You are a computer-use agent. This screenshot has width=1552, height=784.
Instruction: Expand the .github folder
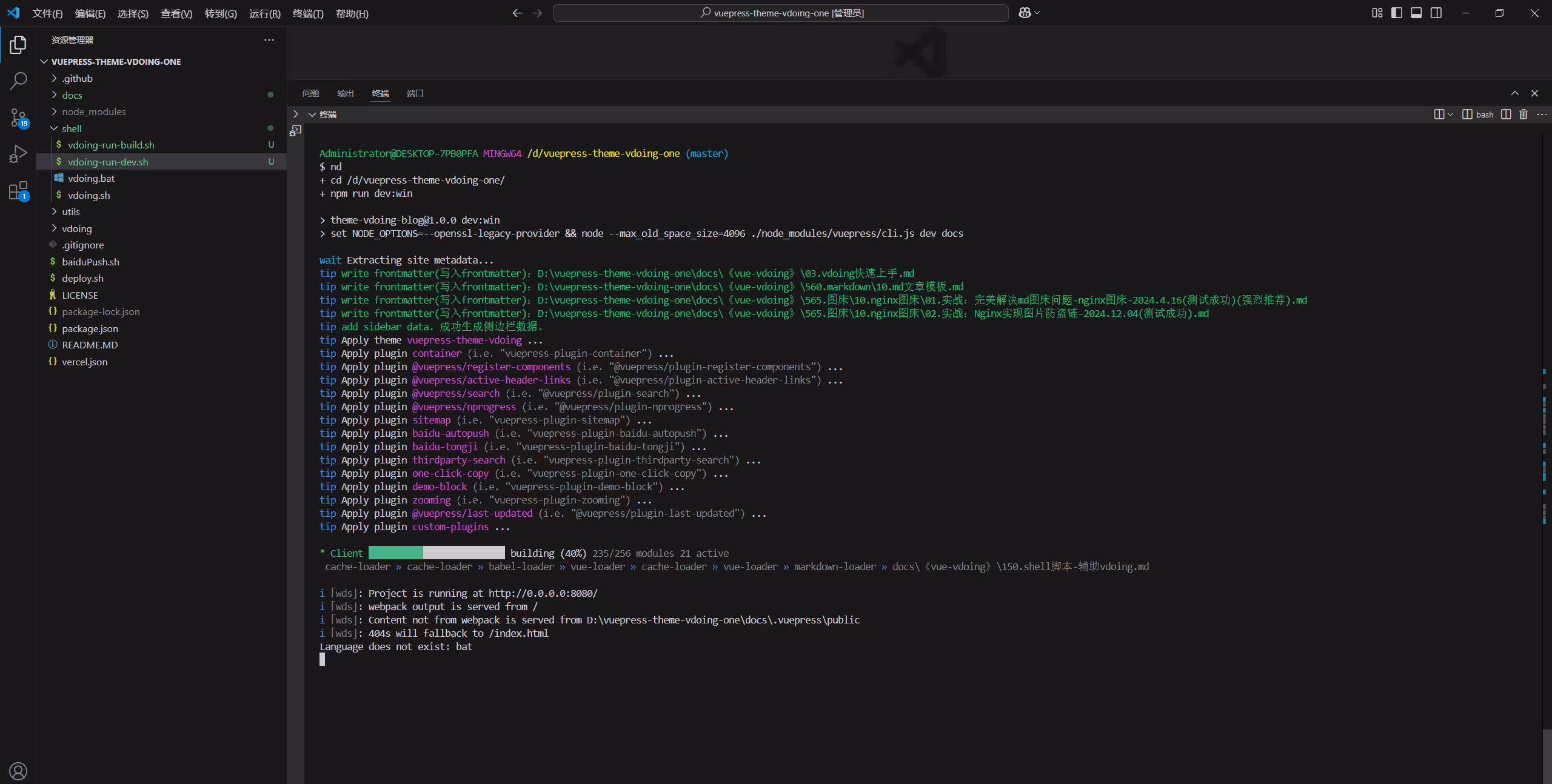(161, 78)
